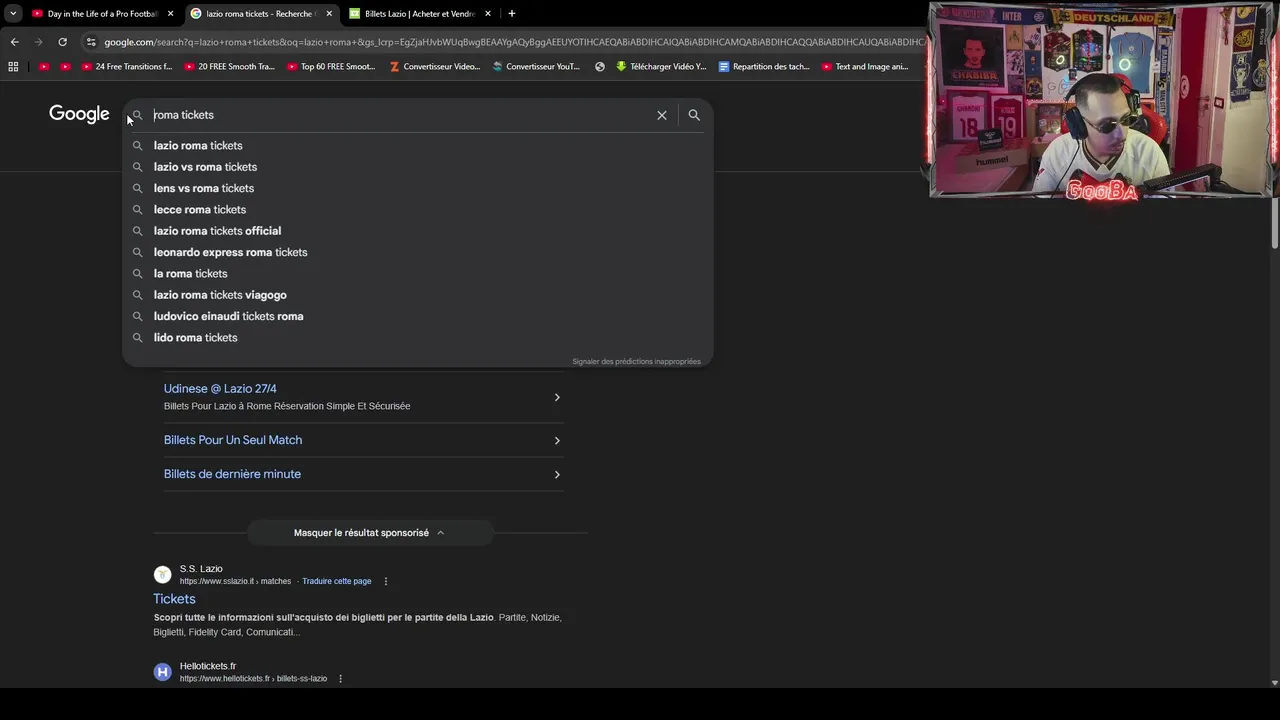Open Billets Pour Un Seul Match

click(x=233, y=440)
